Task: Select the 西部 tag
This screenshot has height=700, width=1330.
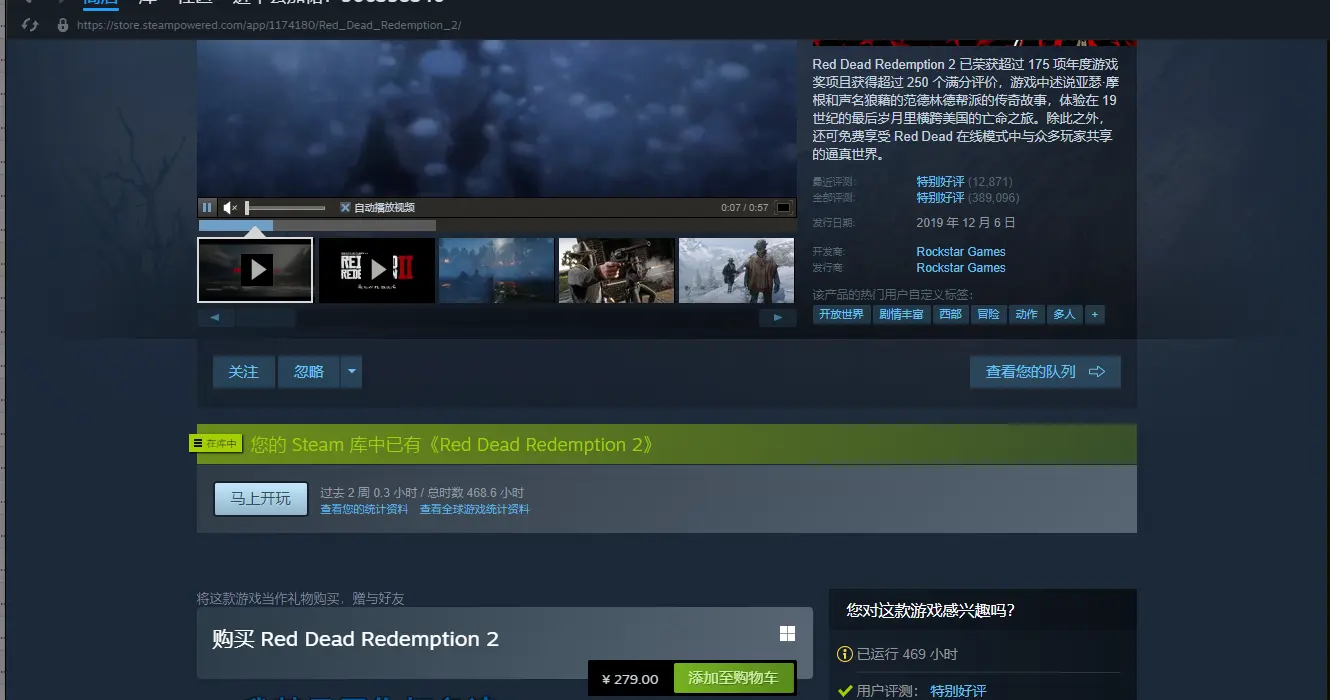Action: [x=950, y=314]
